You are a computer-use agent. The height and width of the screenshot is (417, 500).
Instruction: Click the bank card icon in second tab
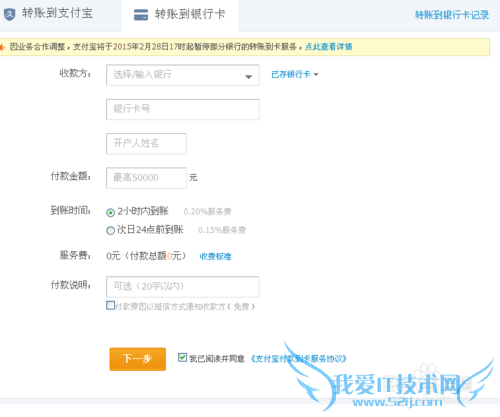pos(141,15)
